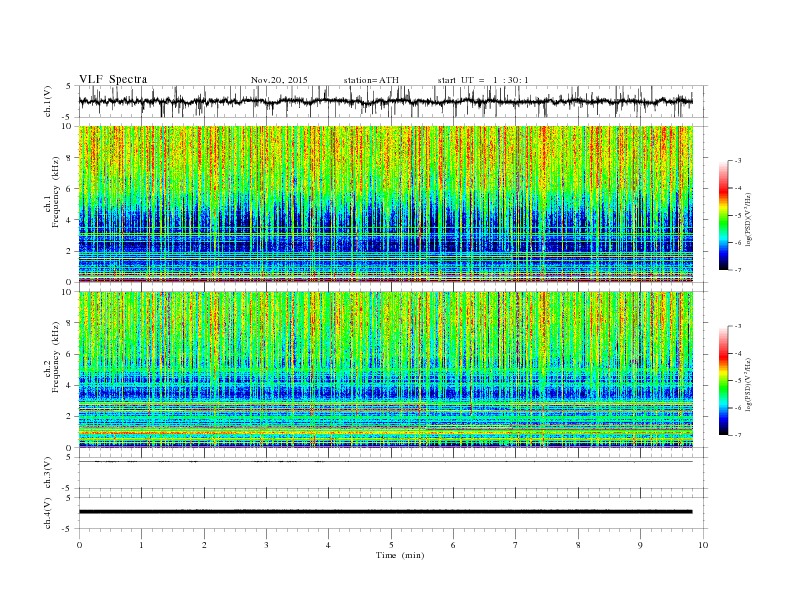Click the '6' kHz tick on ch.1 frequency axis

69,189
